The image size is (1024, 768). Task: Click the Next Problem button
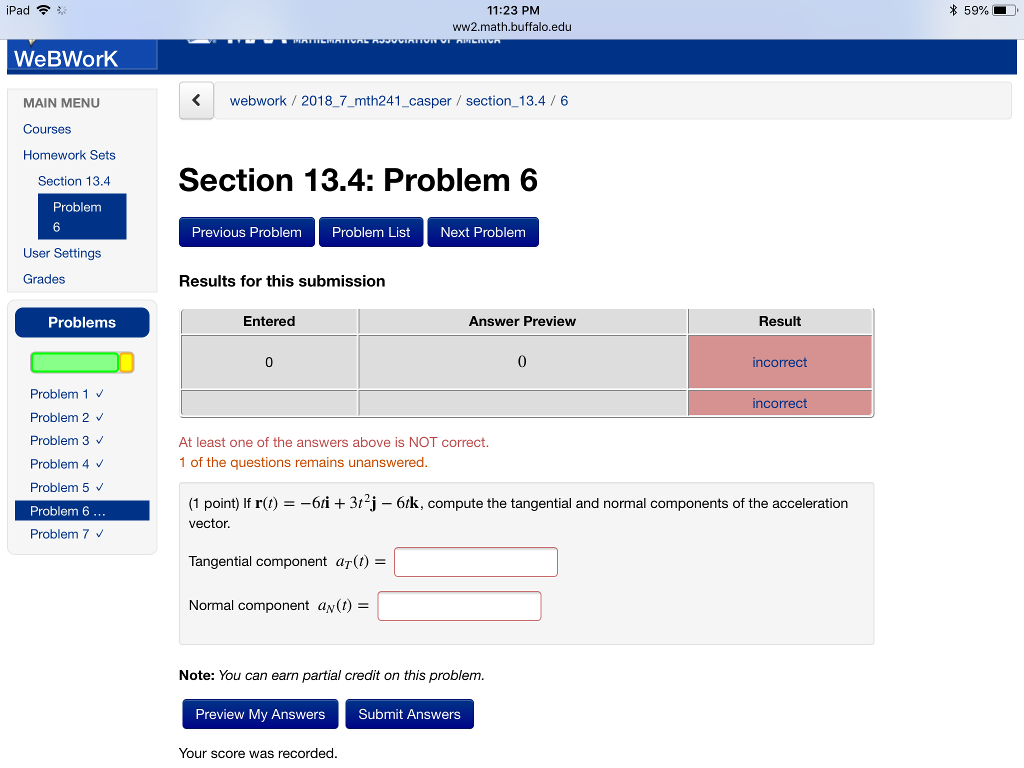point(483,232)
